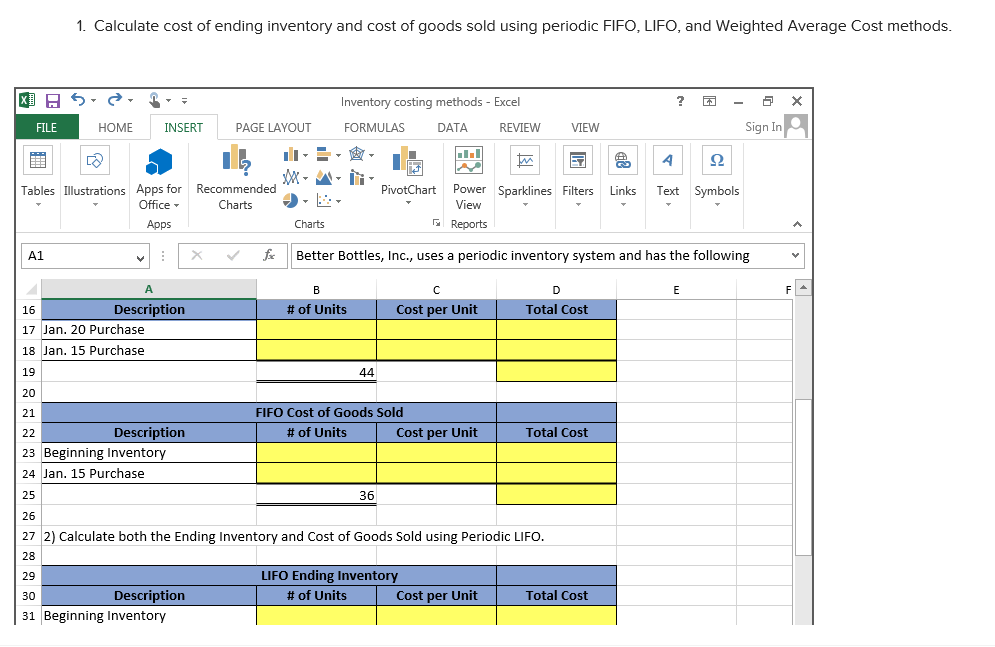Save the workbook from Quick Access Toolbar

pyautogui.click(x=50, y=100)
